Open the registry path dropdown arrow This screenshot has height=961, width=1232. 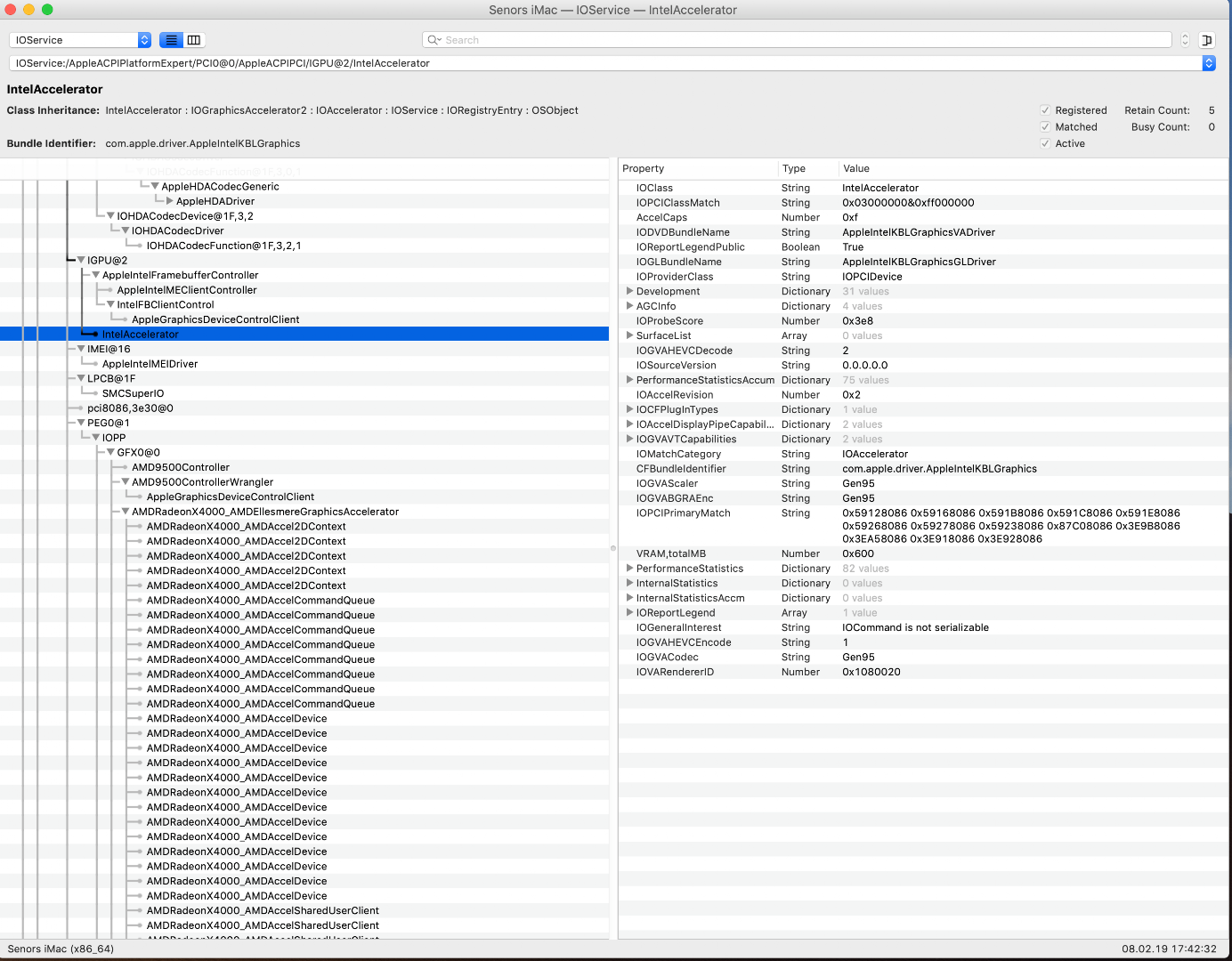coord(1208,63)
